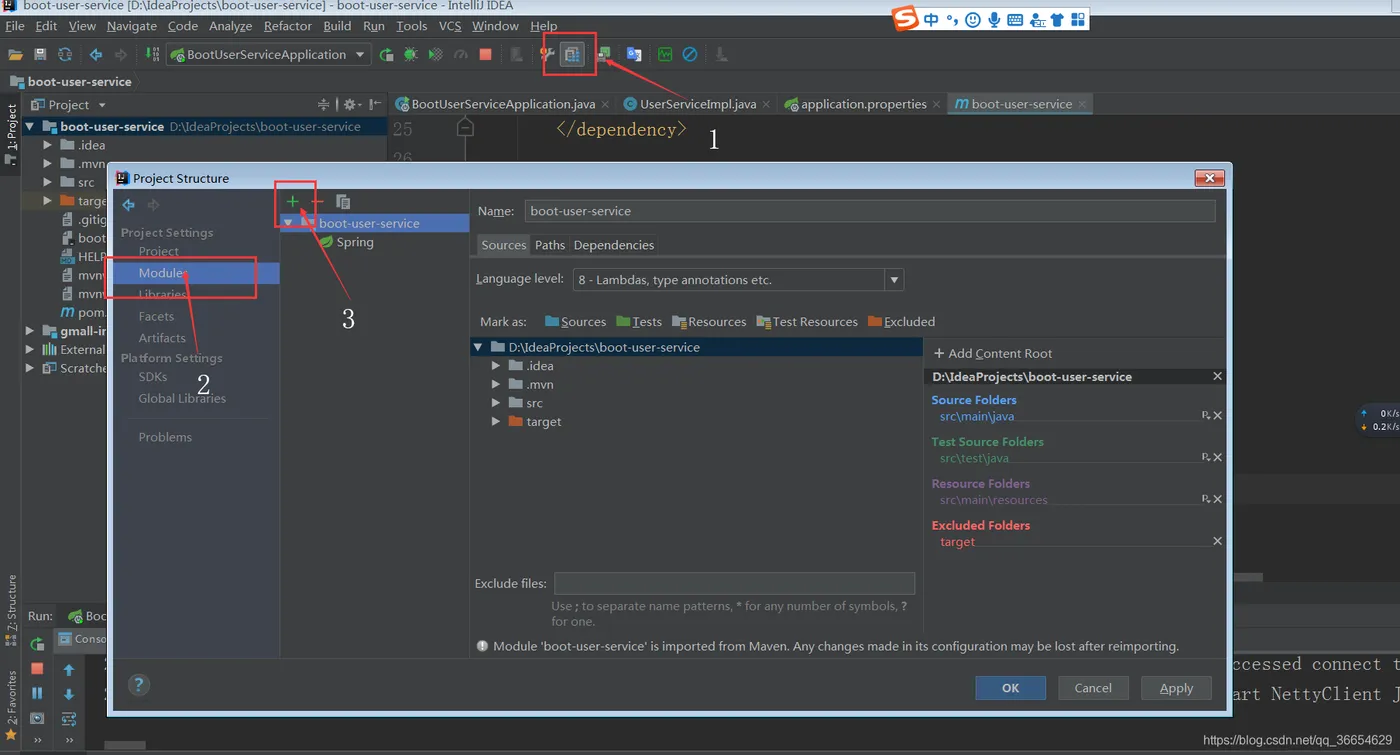The image size is (1400, 755).
Task: Mark as Sources button
Action: pos(576,322)
